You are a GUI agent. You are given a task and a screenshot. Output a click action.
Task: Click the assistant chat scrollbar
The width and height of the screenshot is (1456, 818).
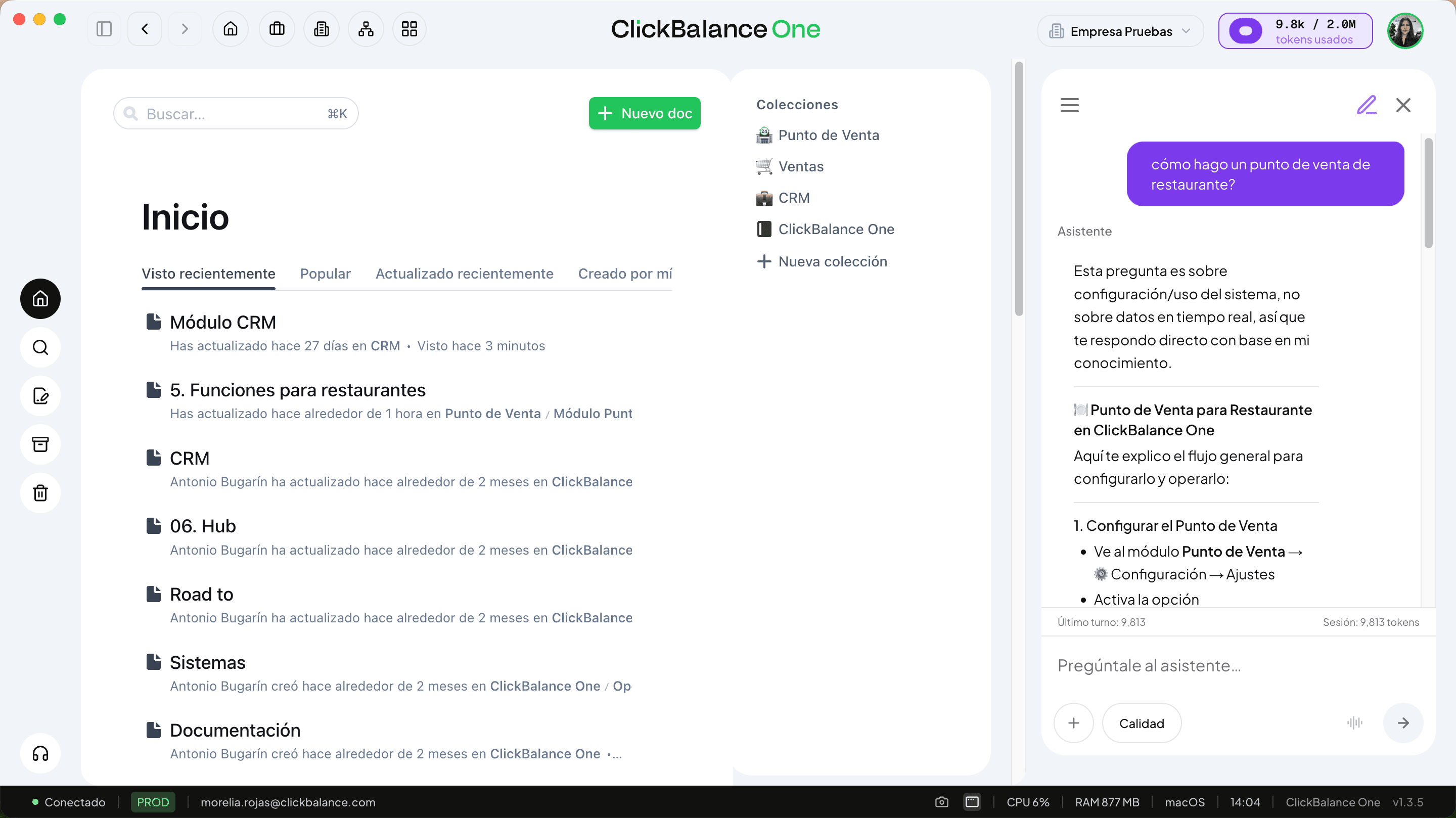[1428, 193]
